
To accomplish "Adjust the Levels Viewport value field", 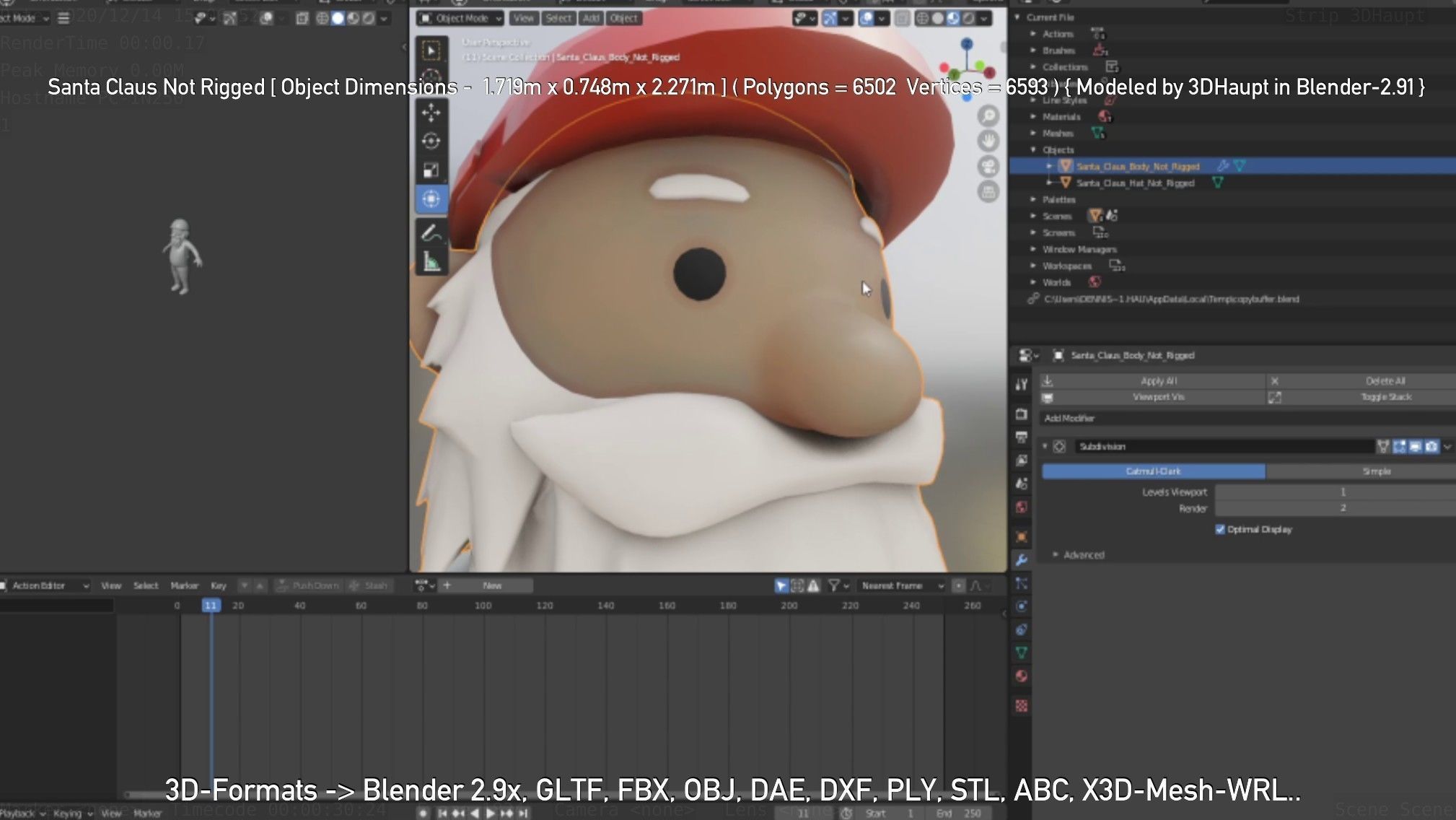I will point(1336,492).
